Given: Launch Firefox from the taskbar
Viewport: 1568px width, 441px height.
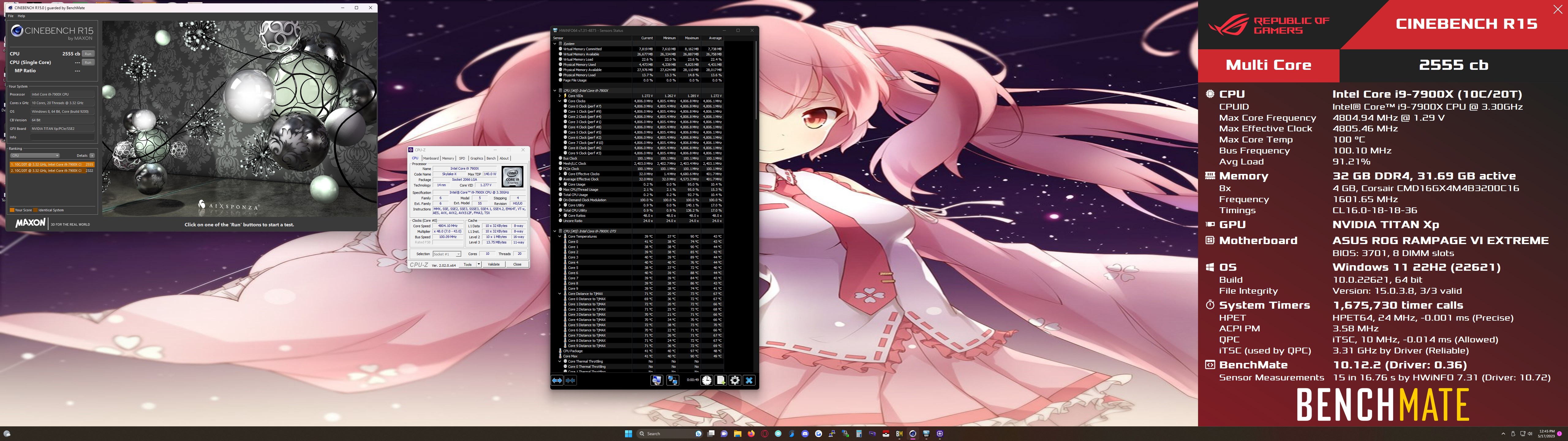Looking at the screenshot, I should coord(751,434).
